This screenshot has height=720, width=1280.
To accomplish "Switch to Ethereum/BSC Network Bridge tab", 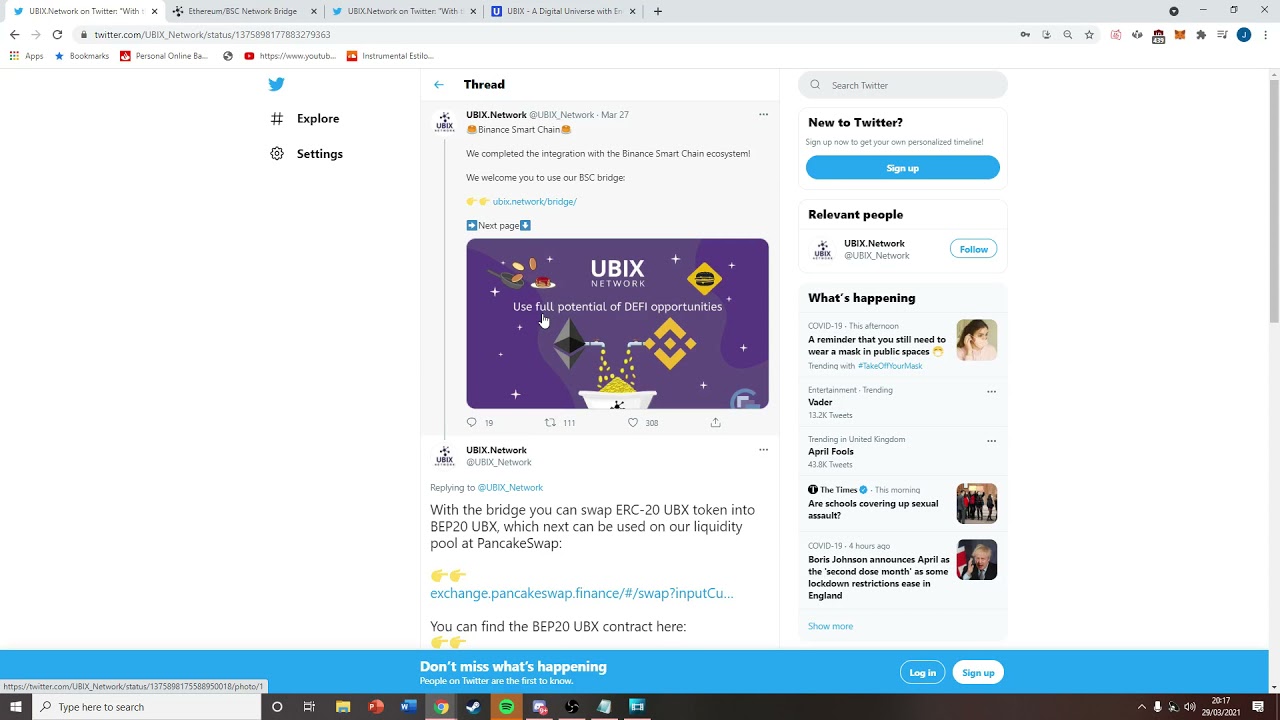I will [243, 11].
